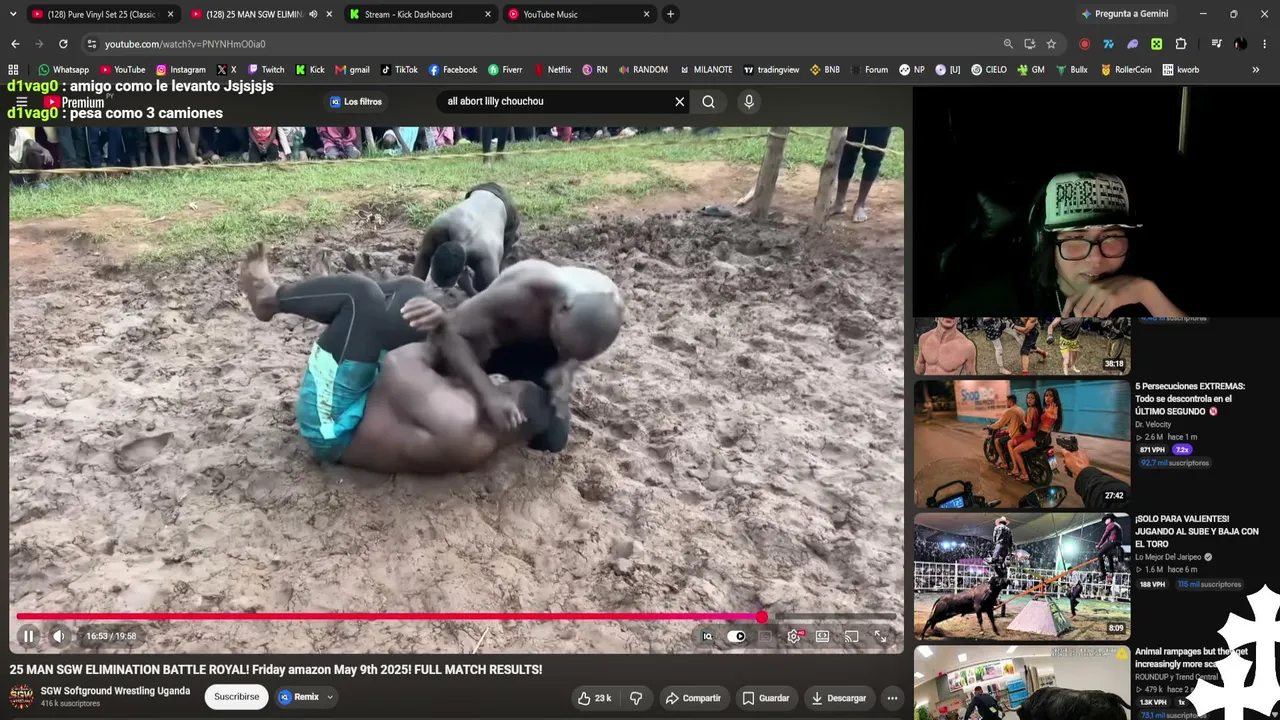Open the apps grid in bookmarks bar
Viewport: 1280px width, 720px height.
point(13,70)
